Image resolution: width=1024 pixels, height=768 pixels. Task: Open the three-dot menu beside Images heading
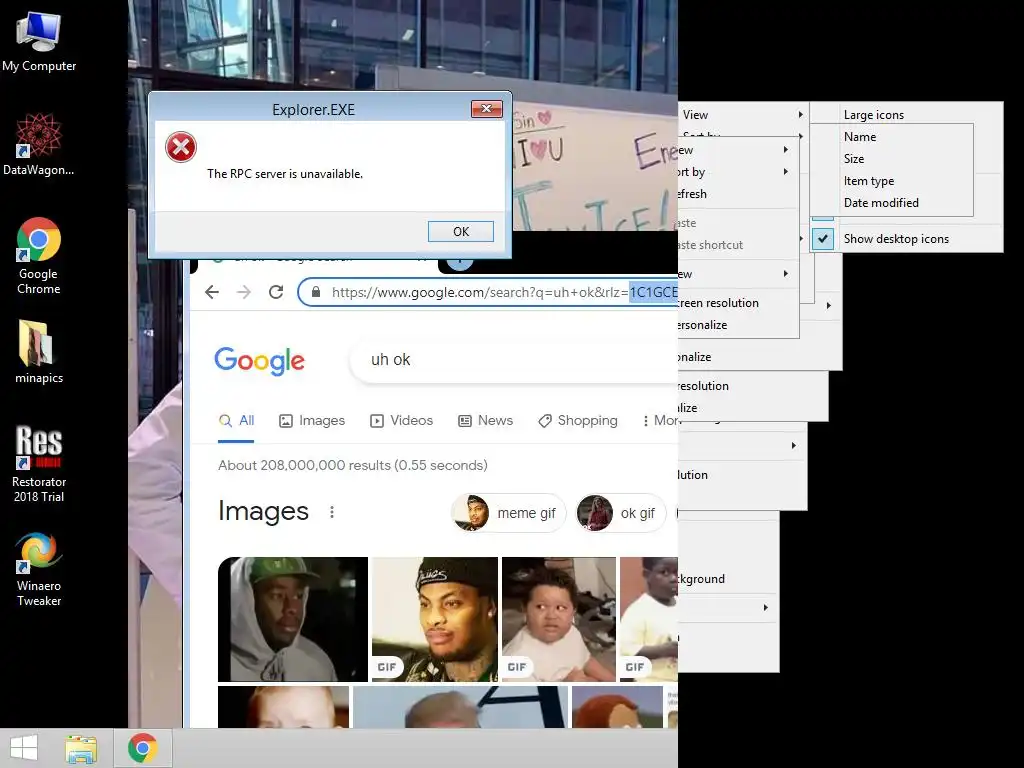(x=332, y=512)
